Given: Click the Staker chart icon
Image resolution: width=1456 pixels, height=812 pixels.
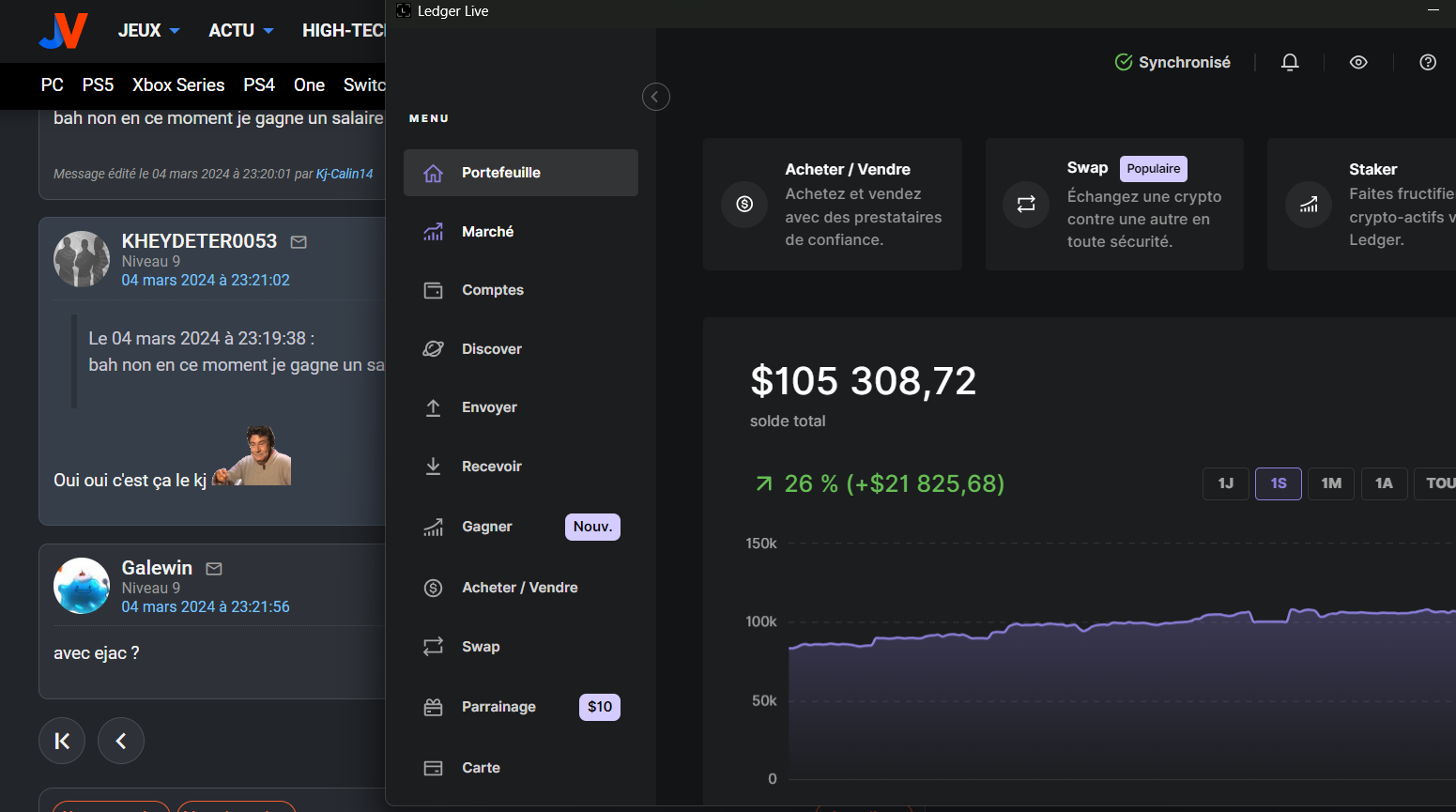Looking at the screenshot, I should (x=1309, y=204).
